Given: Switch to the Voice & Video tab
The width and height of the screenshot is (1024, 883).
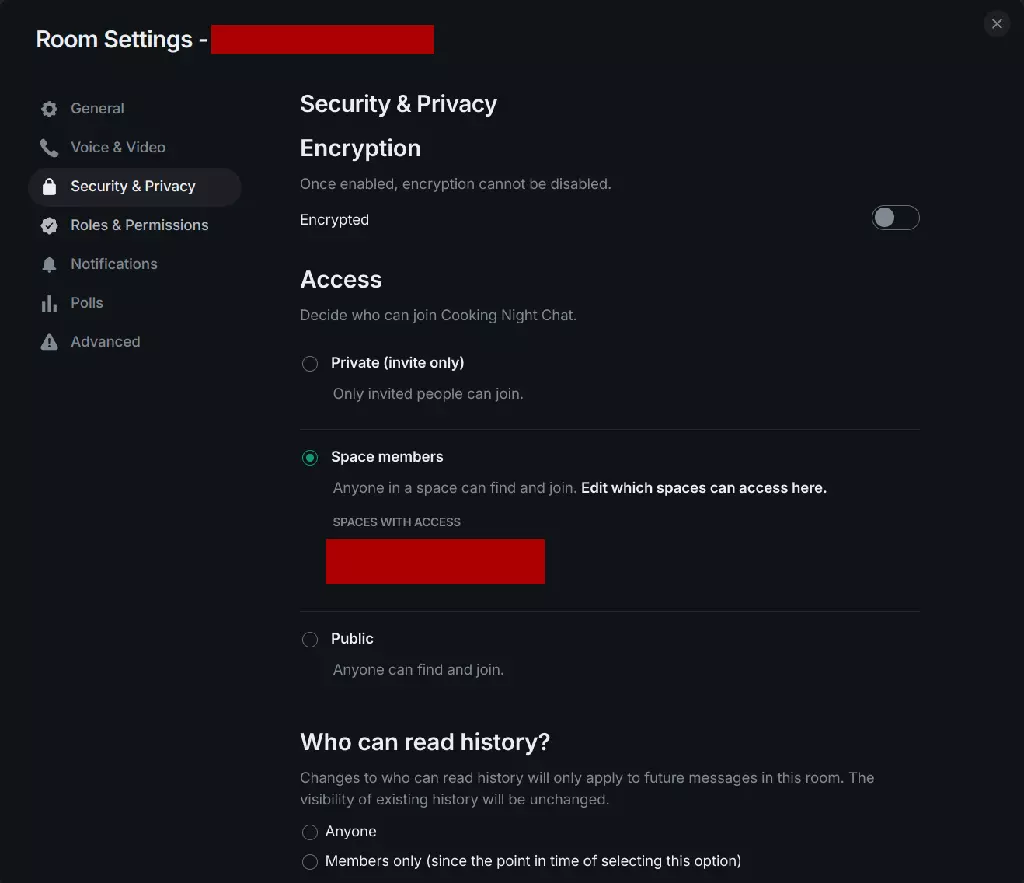Looking at the screenshot, I should point(118,148).
